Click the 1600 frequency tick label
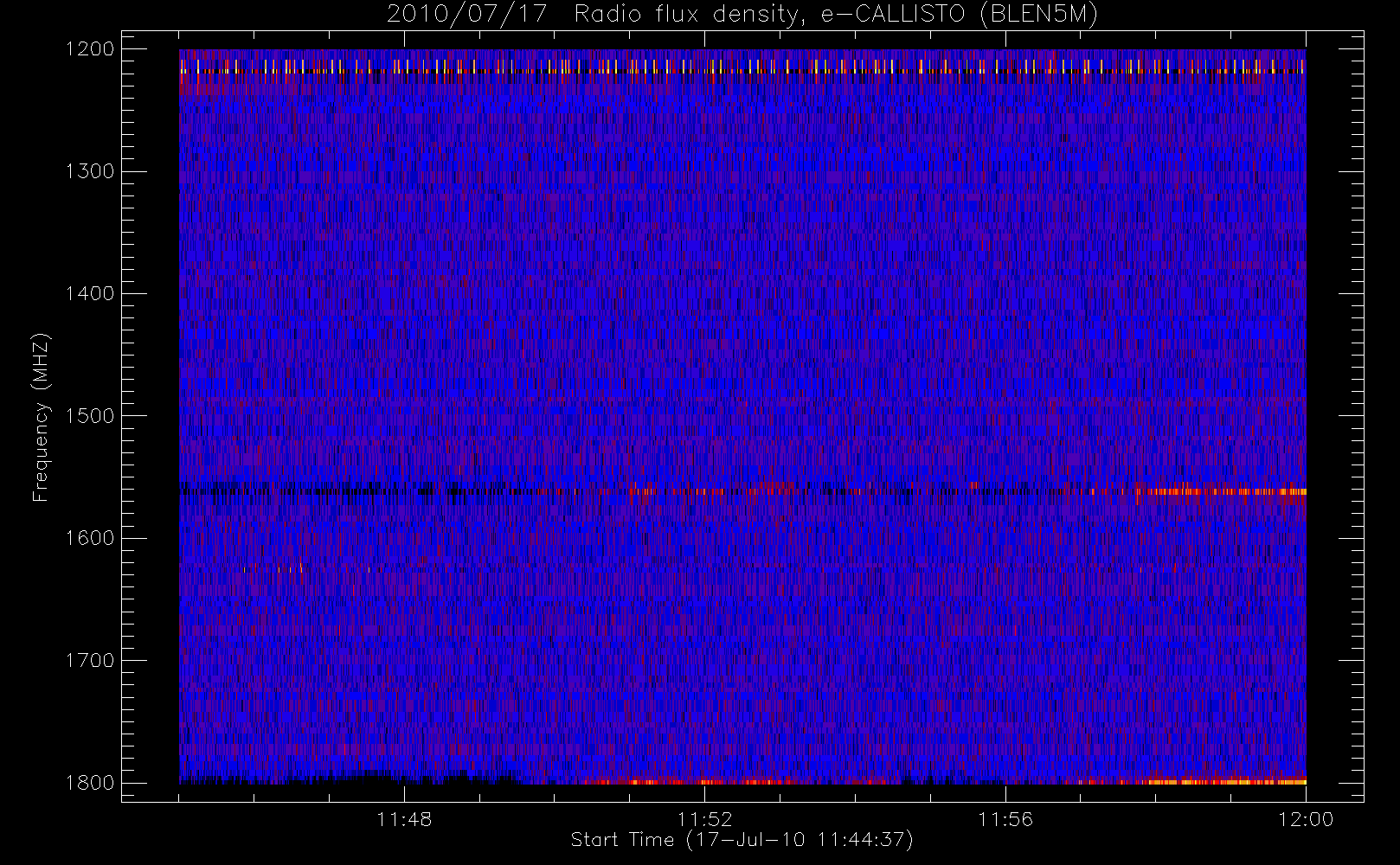1400x865 pixels. click(x=90, y=538)
